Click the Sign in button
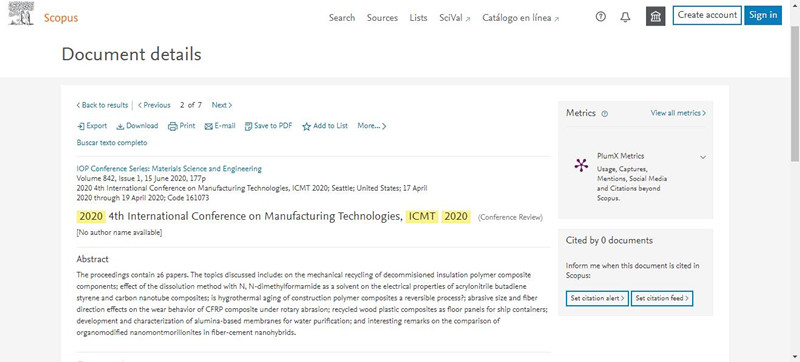 (x=763, y=15)
